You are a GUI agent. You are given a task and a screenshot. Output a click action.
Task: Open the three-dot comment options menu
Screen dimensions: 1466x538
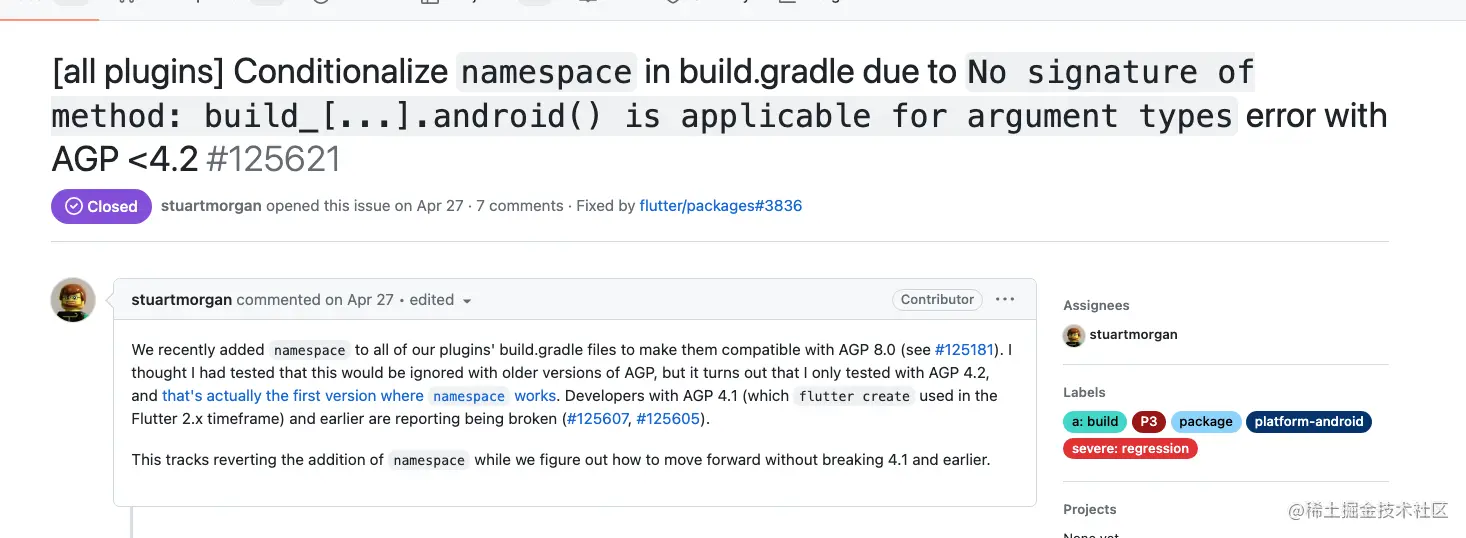pyautogui.click(x=1005, y=299)
